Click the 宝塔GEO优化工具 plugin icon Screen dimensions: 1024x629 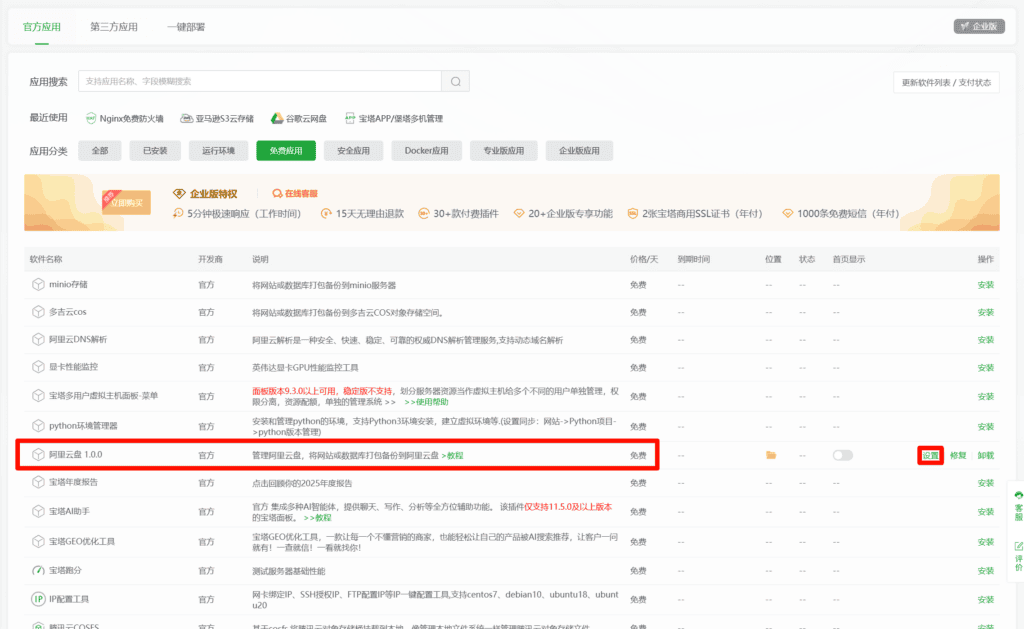[39, 541]
